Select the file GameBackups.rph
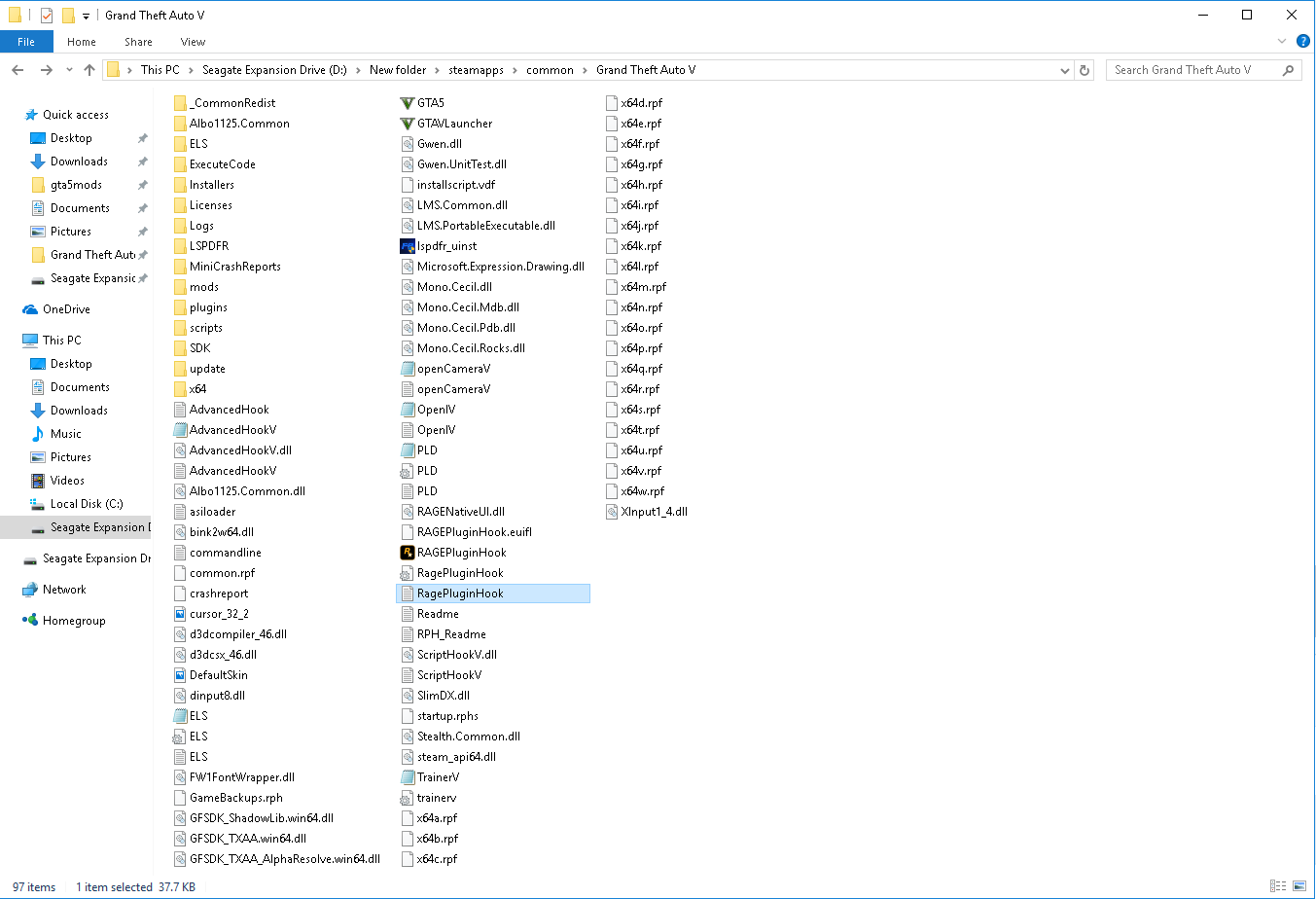The image size is (1316, 899). pyautogui.click(x=228, y=798)
